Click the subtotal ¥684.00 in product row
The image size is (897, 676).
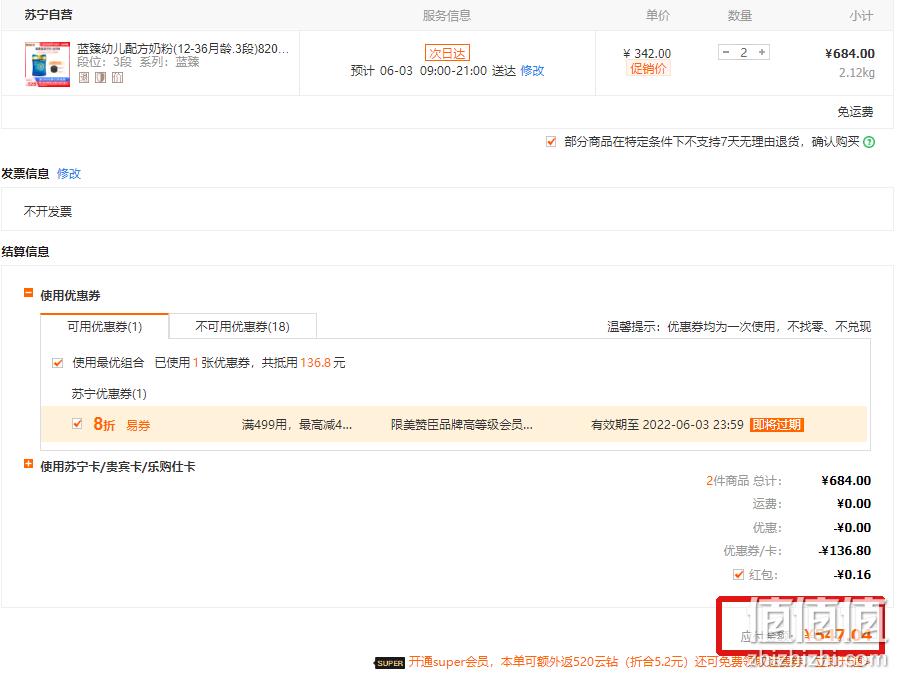coord(850,54)
